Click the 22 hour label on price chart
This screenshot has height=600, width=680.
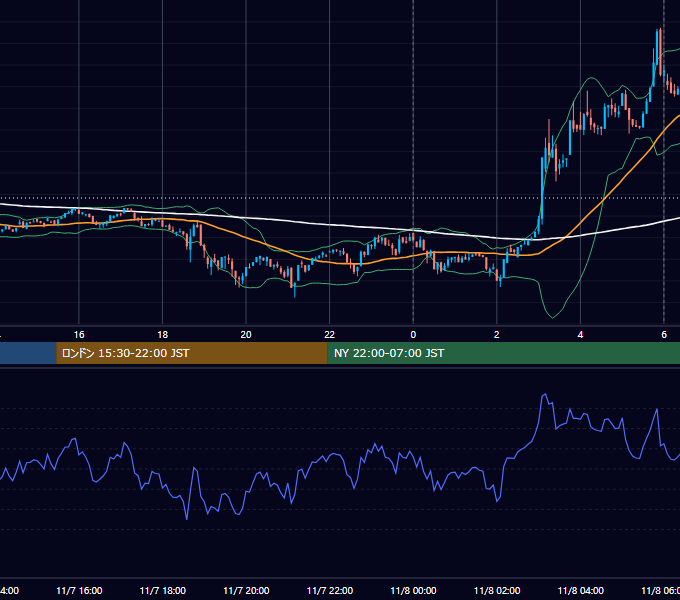point(330,335)
